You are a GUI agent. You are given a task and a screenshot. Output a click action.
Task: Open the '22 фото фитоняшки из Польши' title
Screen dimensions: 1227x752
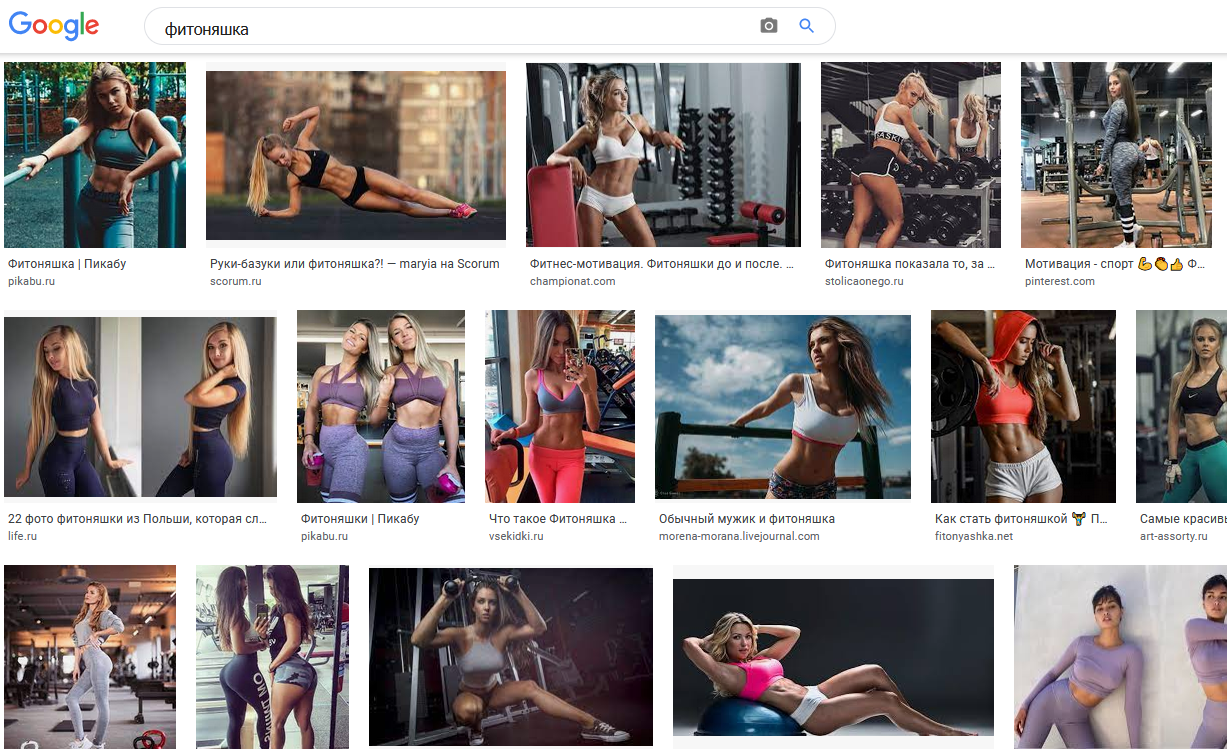pyautogui.click(x=137, y=519)
